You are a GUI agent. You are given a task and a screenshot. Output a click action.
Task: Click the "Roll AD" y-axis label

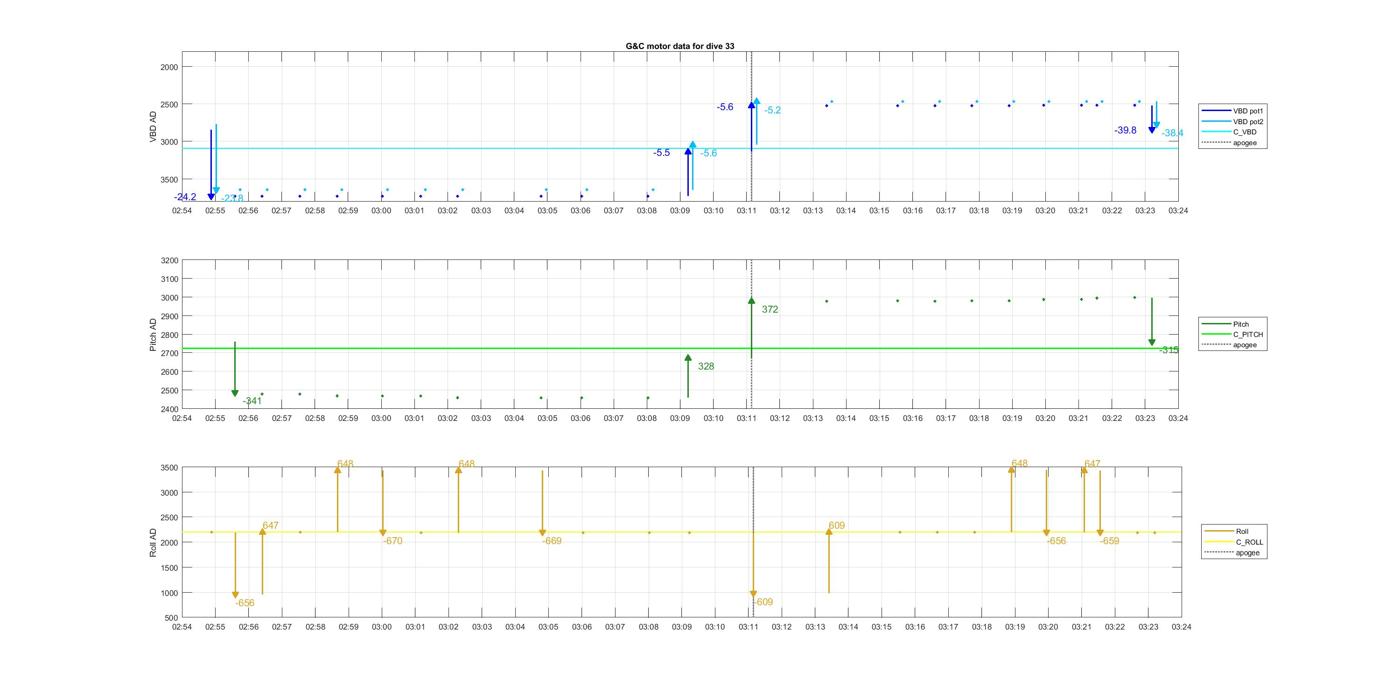point(153,542)
